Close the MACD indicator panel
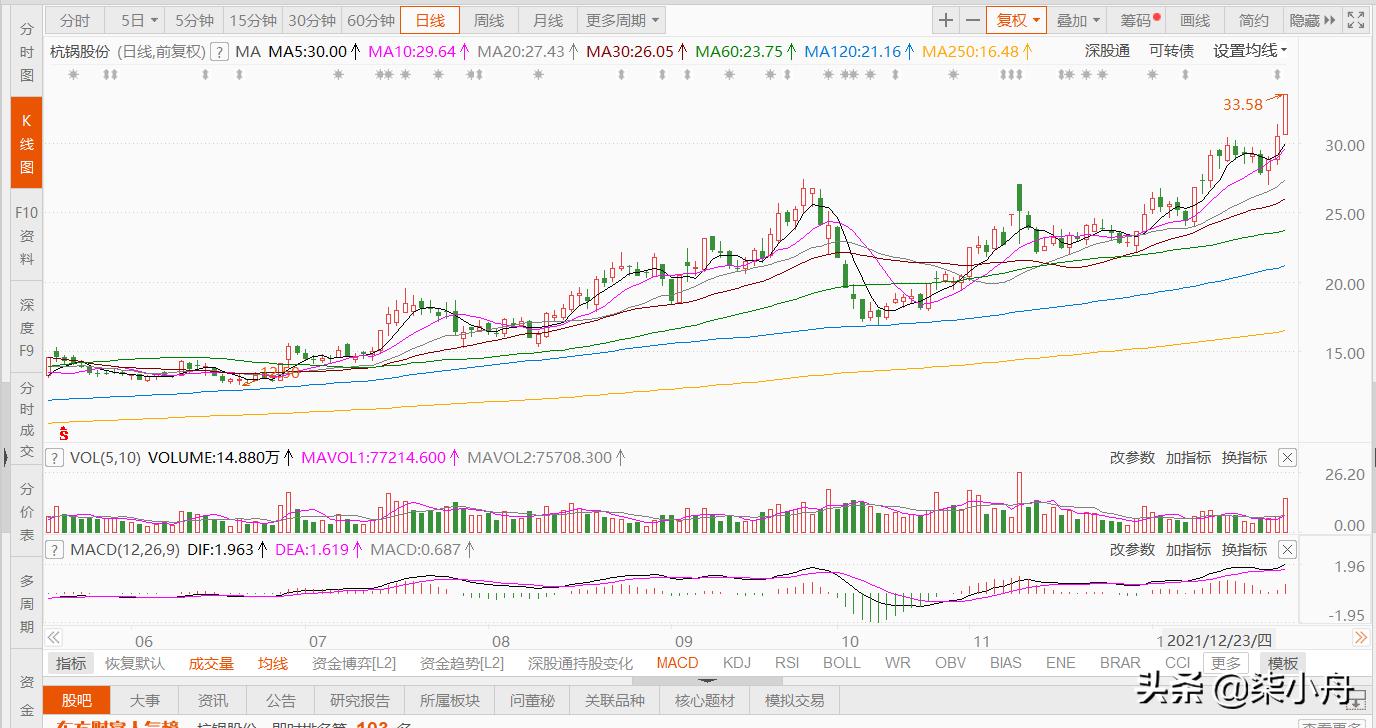 pos(1287,550)
